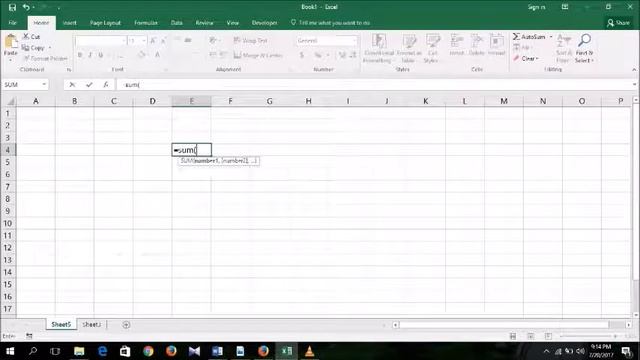Screen dimensions: 640x360
Task: Click the Save icon in title bar
Action: (x=12, y=7)
